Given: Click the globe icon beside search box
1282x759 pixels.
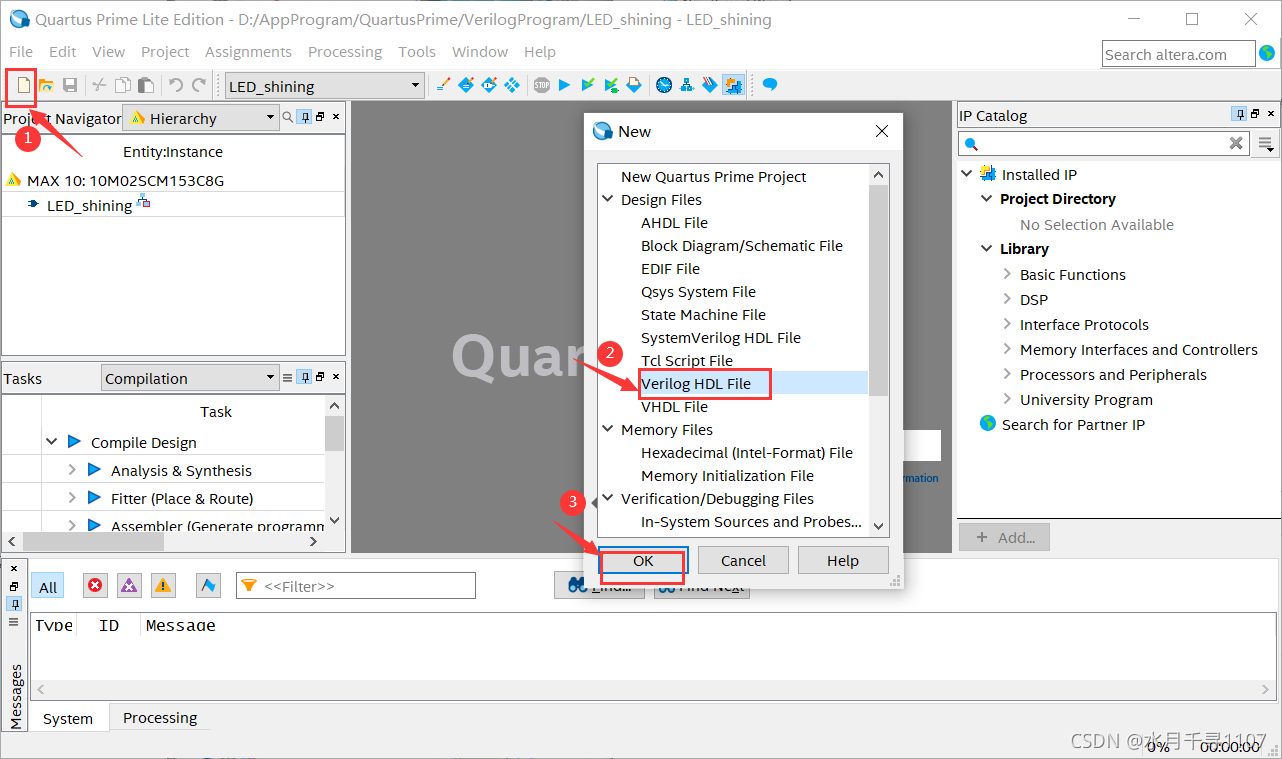Looking at the screenshot, I should point(1268,54).
